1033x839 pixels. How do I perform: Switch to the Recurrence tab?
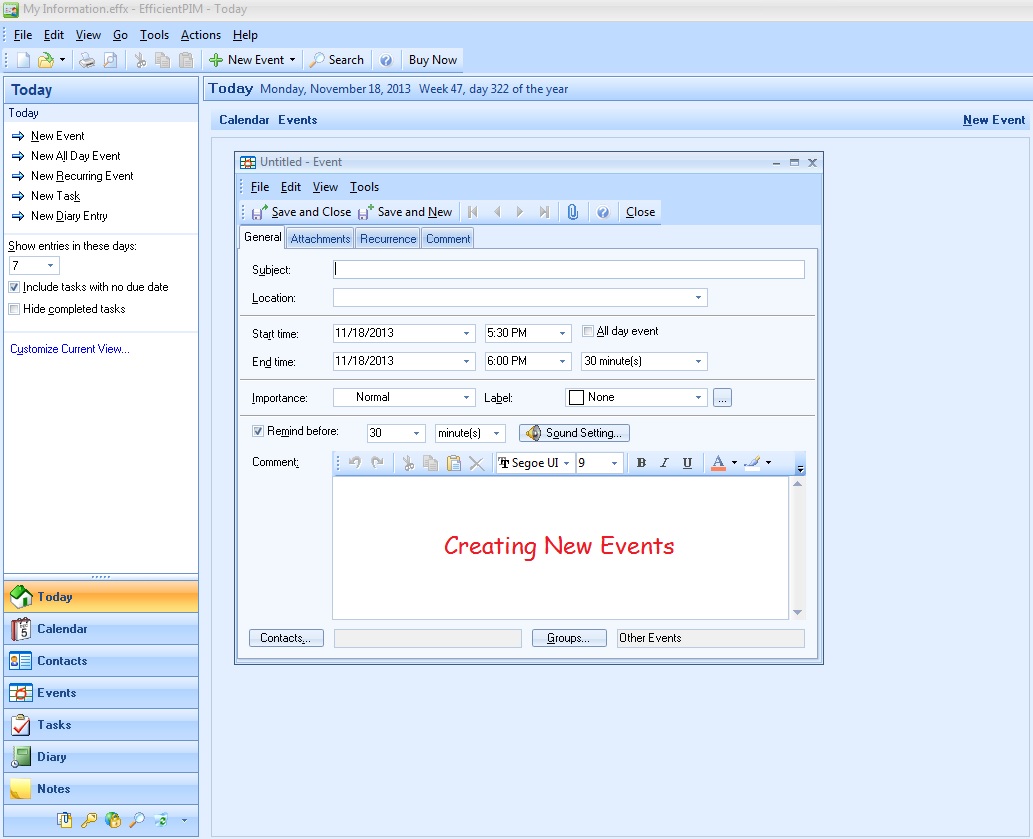point(388,239)
